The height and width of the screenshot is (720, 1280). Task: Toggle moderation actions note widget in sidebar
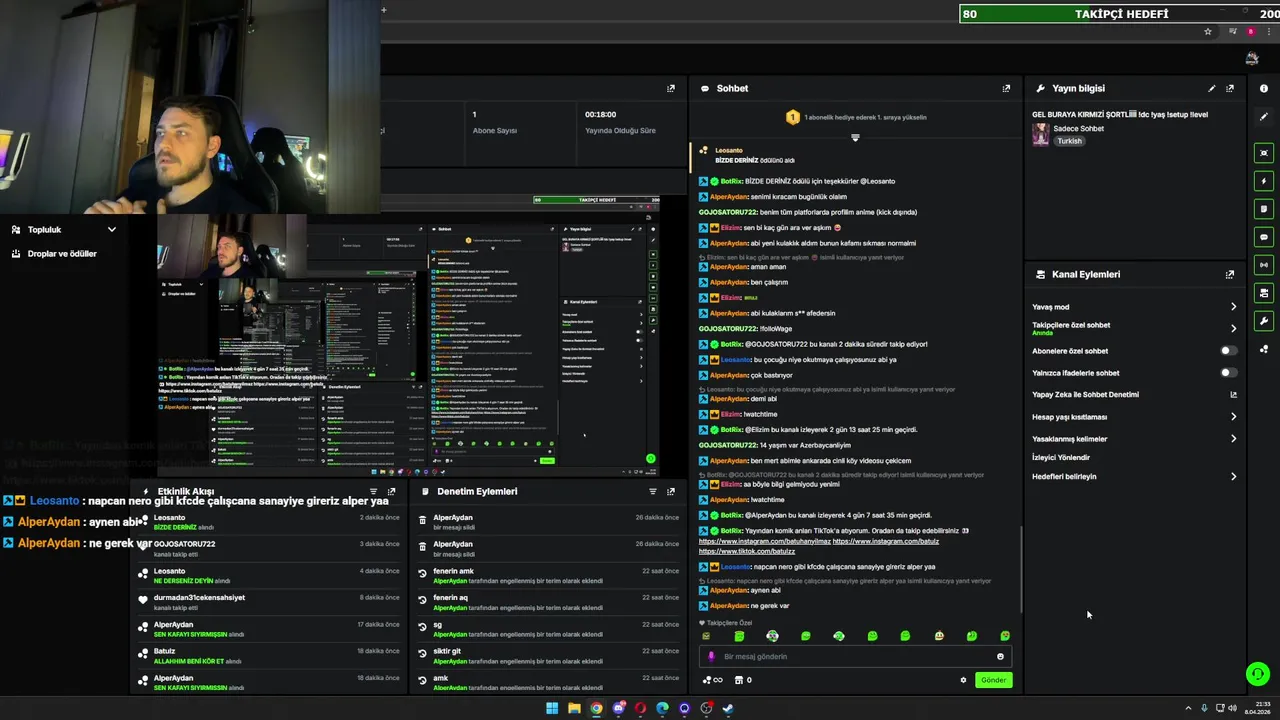coord(1264,209)
